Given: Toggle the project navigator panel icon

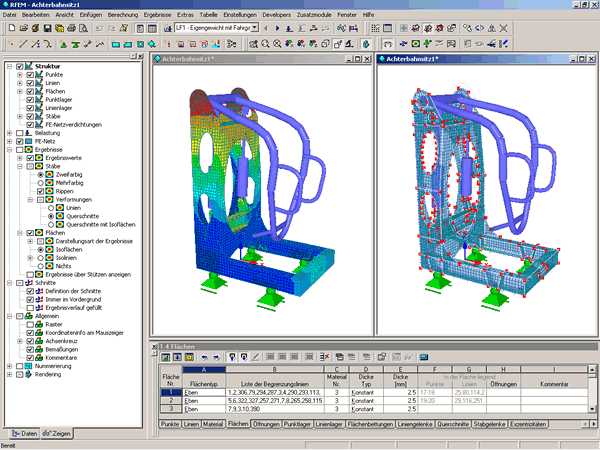Looking at the screenshot, I should click(x=140, y=28).
